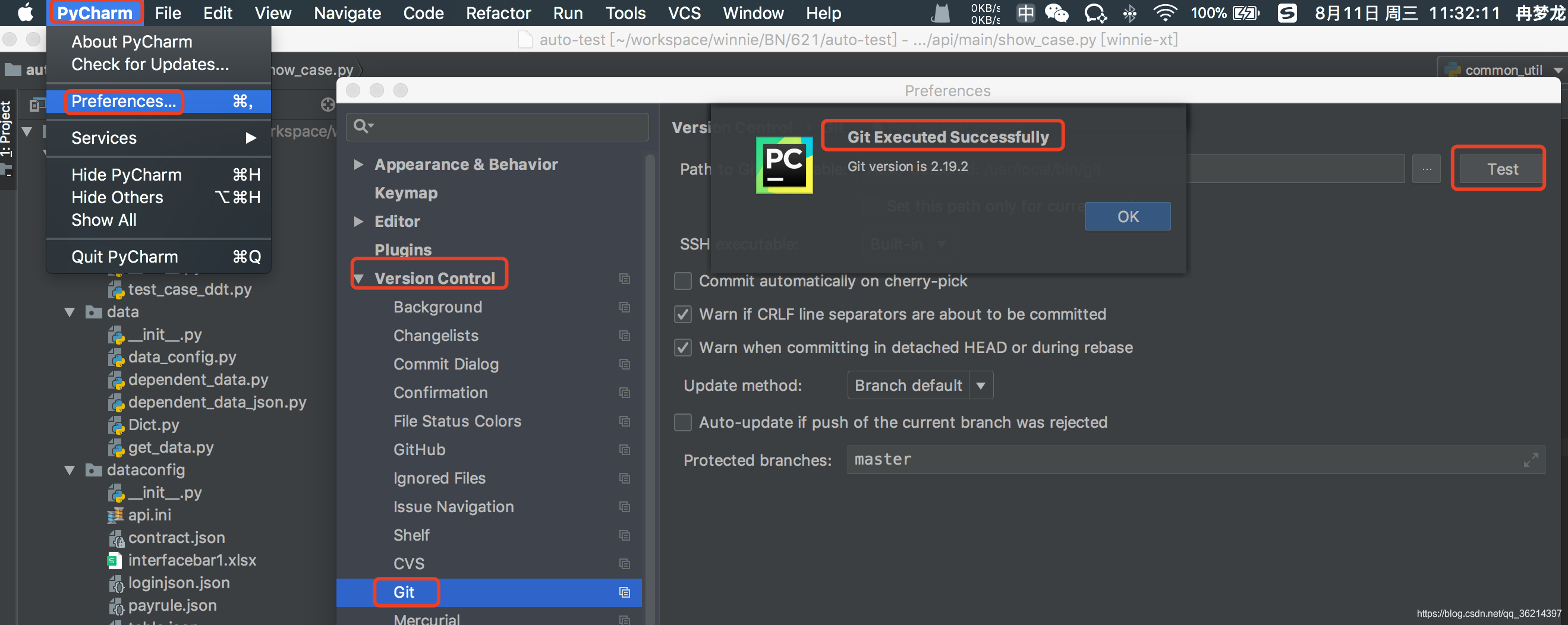
Task: Click per-project icon next to Changelists
Action: [625, 336]
